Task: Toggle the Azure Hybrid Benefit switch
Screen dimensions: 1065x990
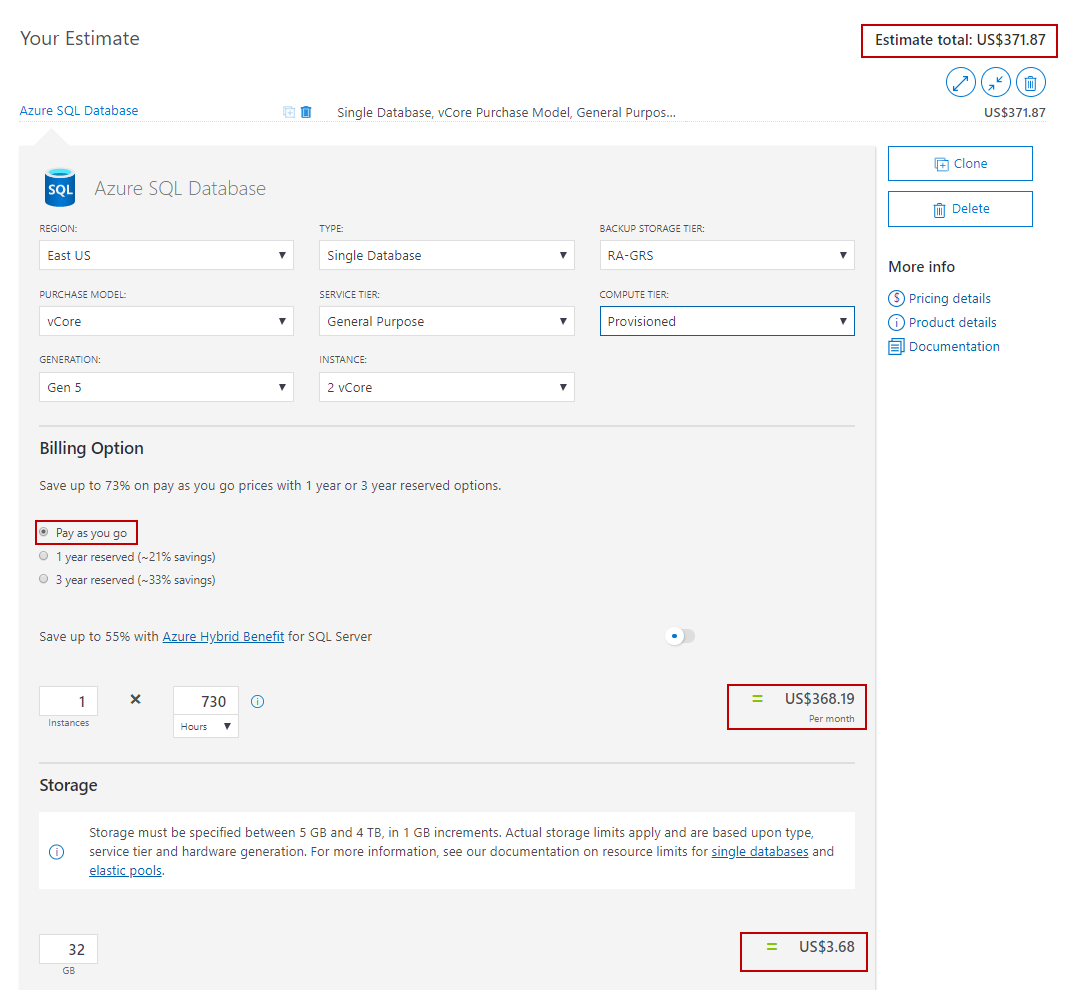Action: point(680,636)
